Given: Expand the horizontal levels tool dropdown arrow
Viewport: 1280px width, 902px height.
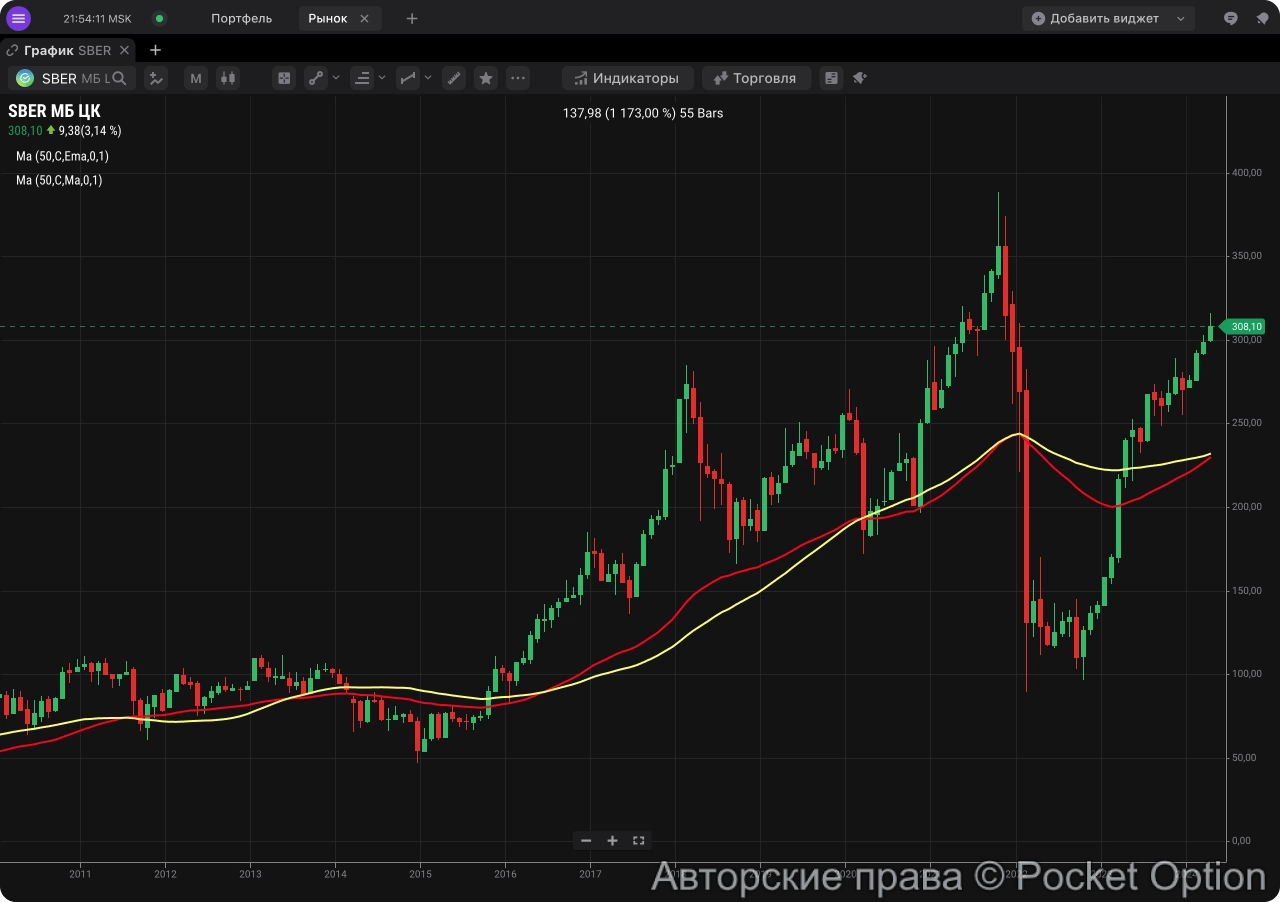Looking at the screenshot, I should (x=382, y=78).
